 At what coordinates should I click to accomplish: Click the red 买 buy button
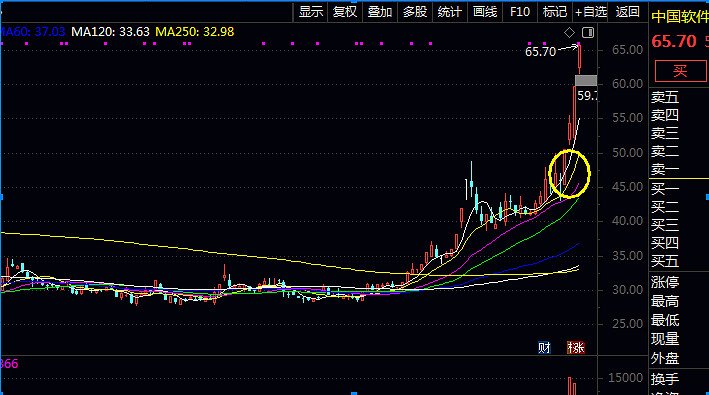tap(680, 71)
